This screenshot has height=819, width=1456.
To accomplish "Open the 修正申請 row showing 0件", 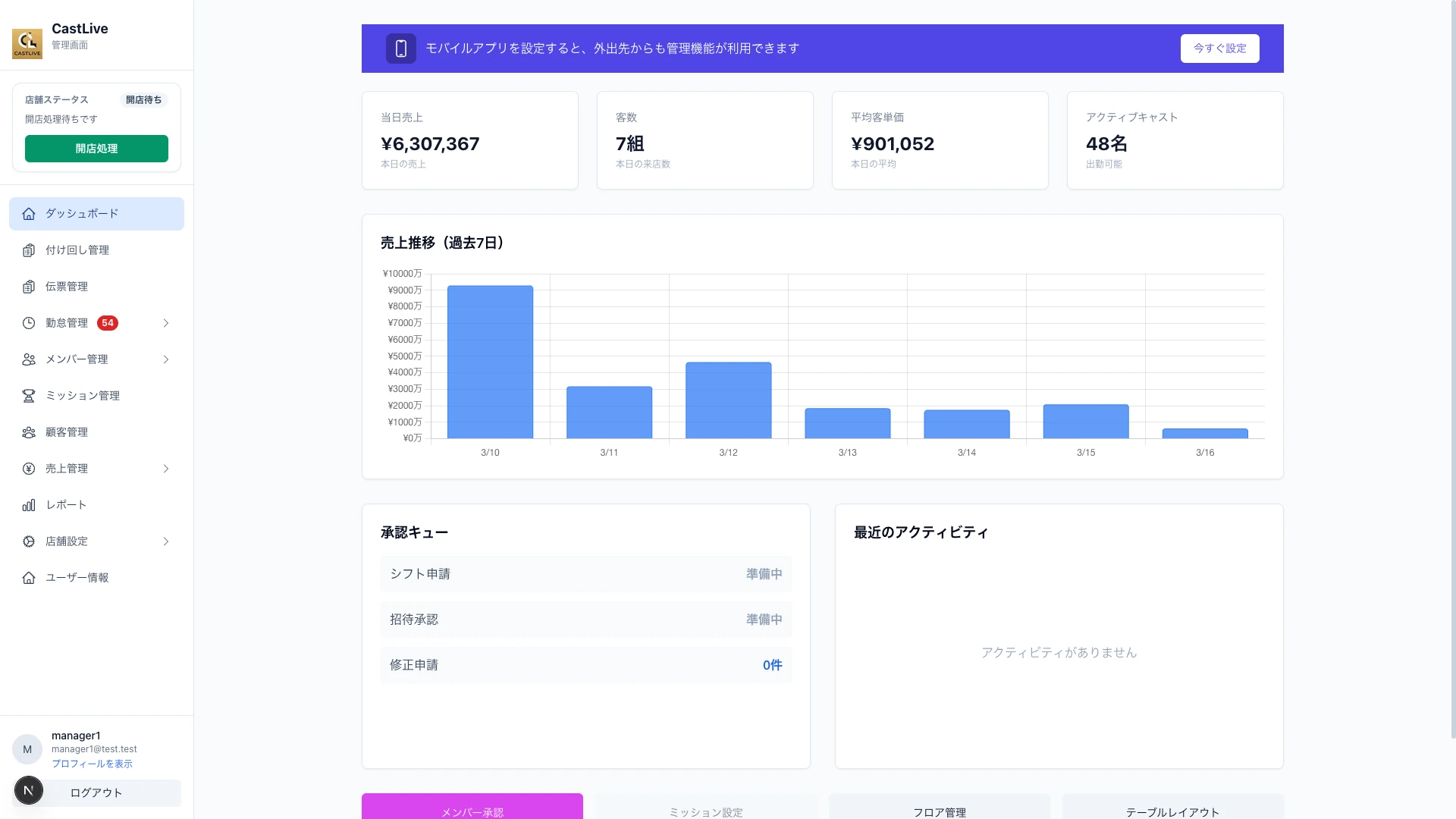I will [x=585, y=665].
